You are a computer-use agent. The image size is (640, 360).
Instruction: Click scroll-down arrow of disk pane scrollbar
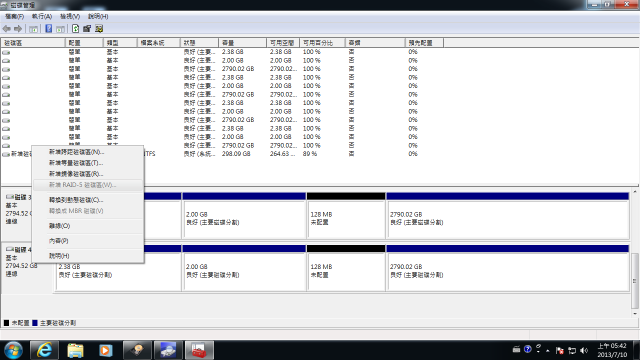pyautogui.click(x=635, y=313)
